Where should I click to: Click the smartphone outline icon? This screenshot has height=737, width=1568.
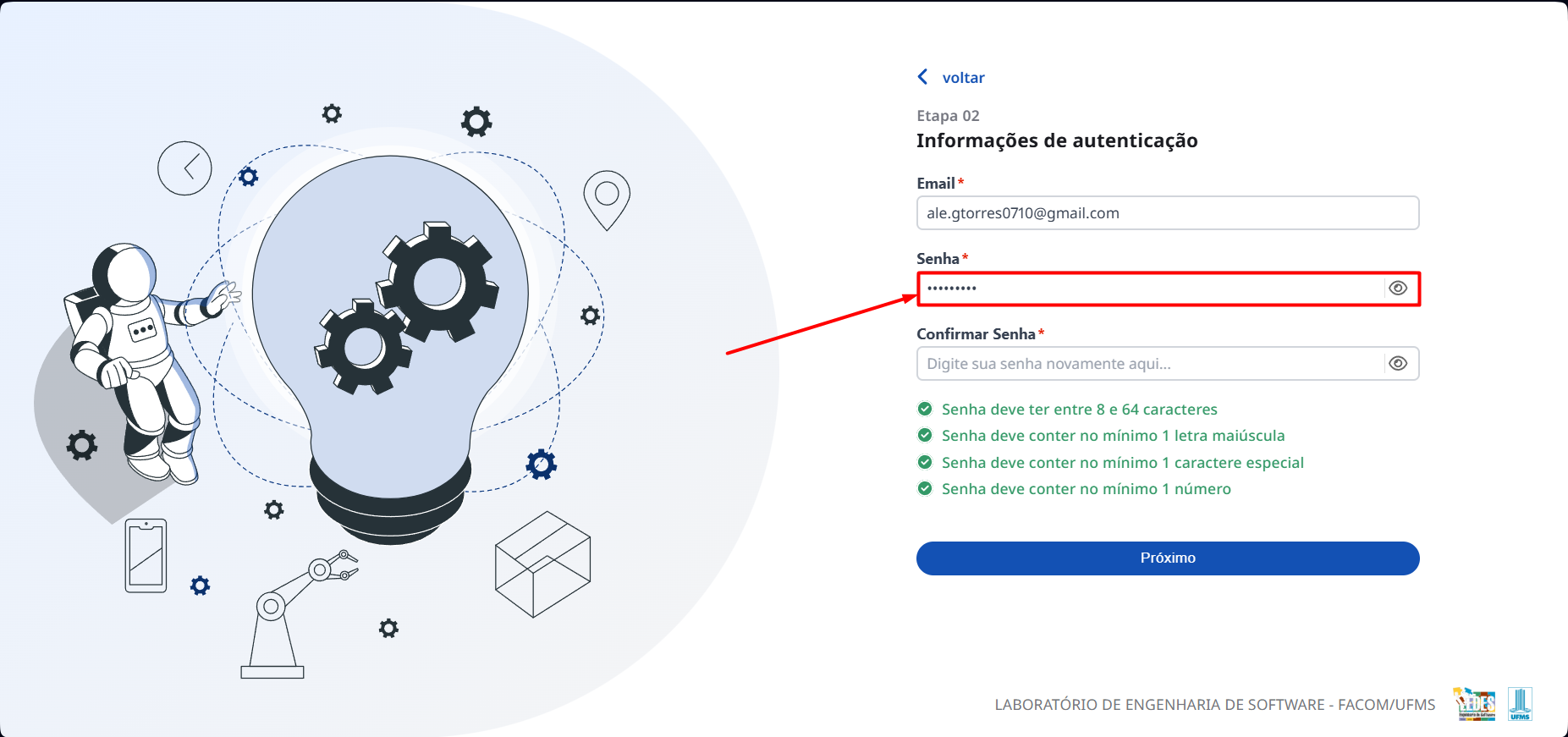146,556
